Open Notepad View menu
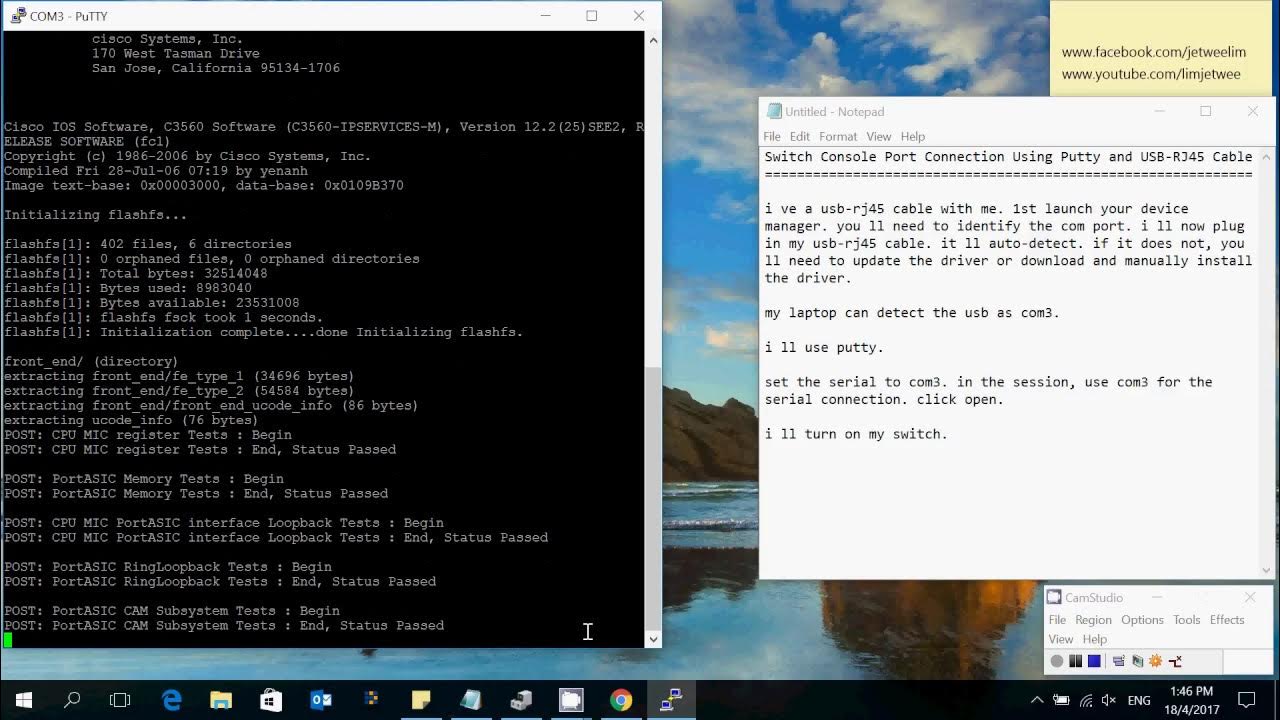The height and width of the screenshot is (720, 1280). tap(878, 136)
